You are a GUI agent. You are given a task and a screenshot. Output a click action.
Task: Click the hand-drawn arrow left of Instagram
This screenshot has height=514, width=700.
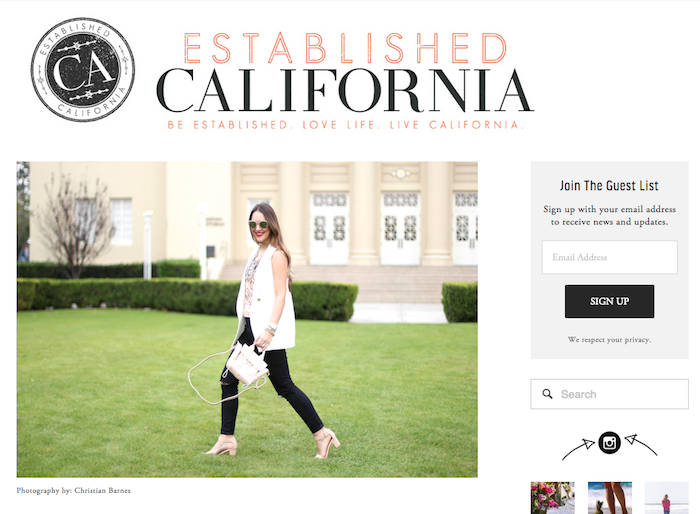(579, 449)
